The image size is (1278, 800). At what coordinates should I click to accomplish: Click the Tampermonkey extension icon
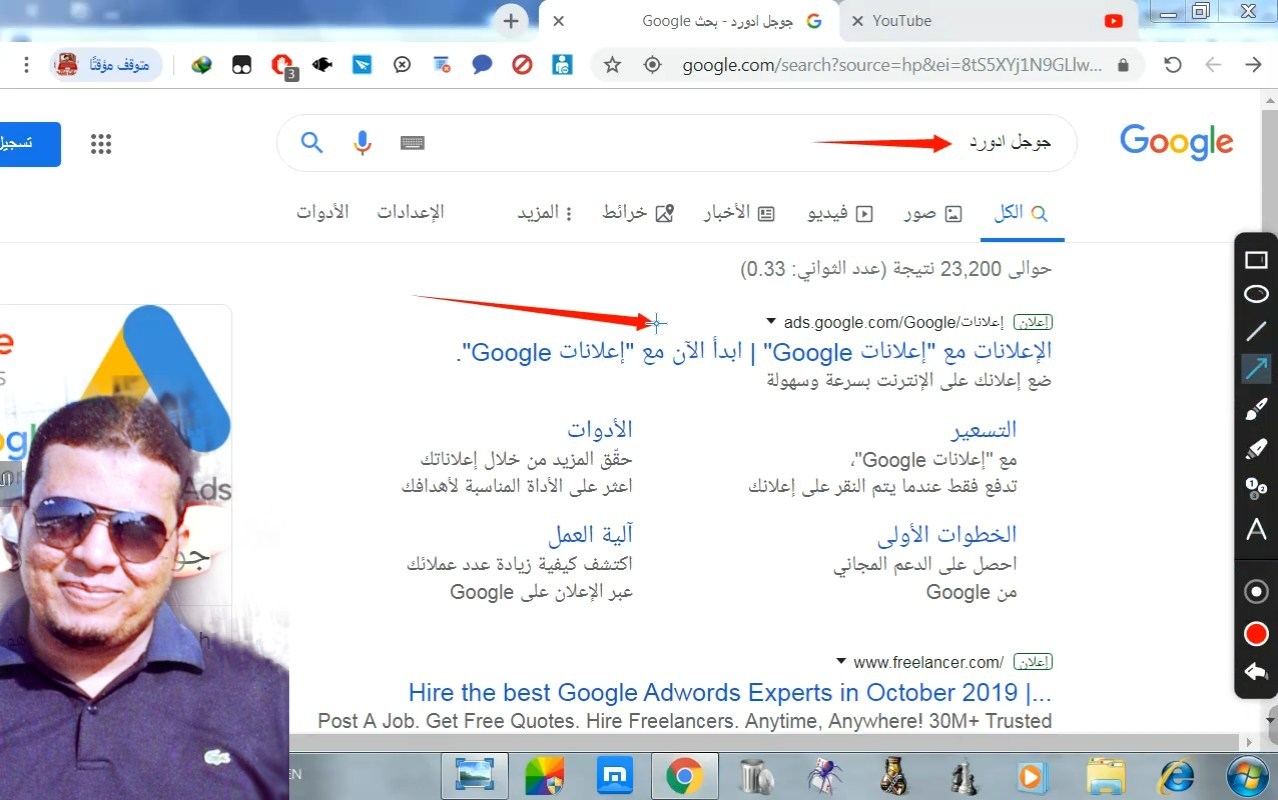pyautogui.click(x=242, y=65)
